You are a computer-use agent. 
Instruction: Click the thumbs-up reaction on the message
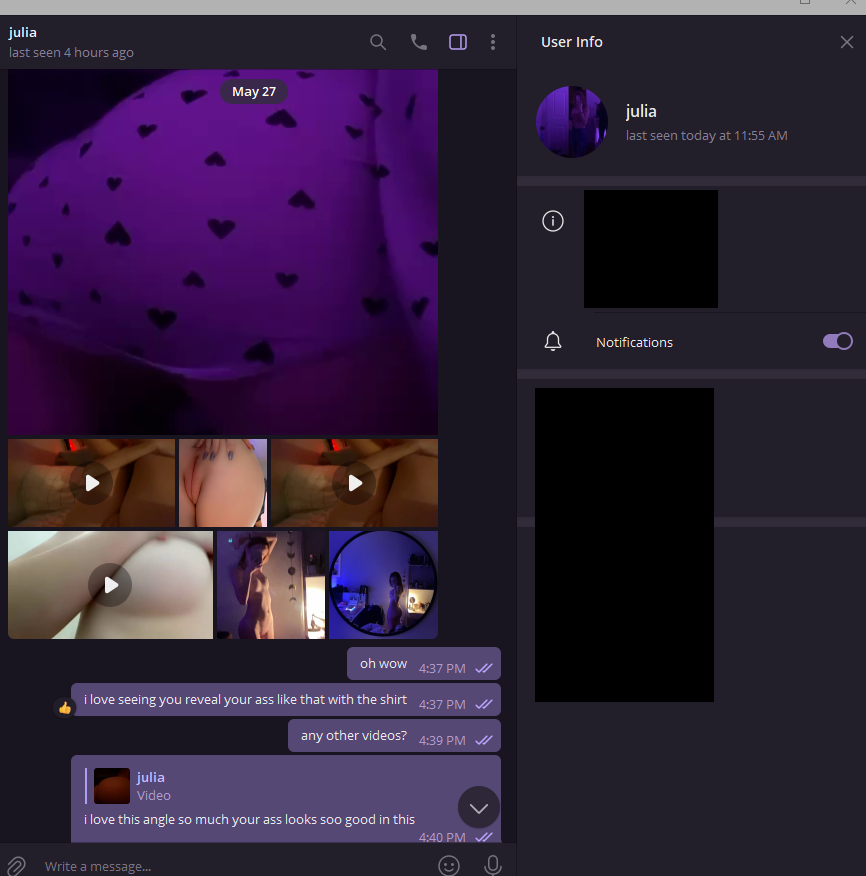[65, 708]
